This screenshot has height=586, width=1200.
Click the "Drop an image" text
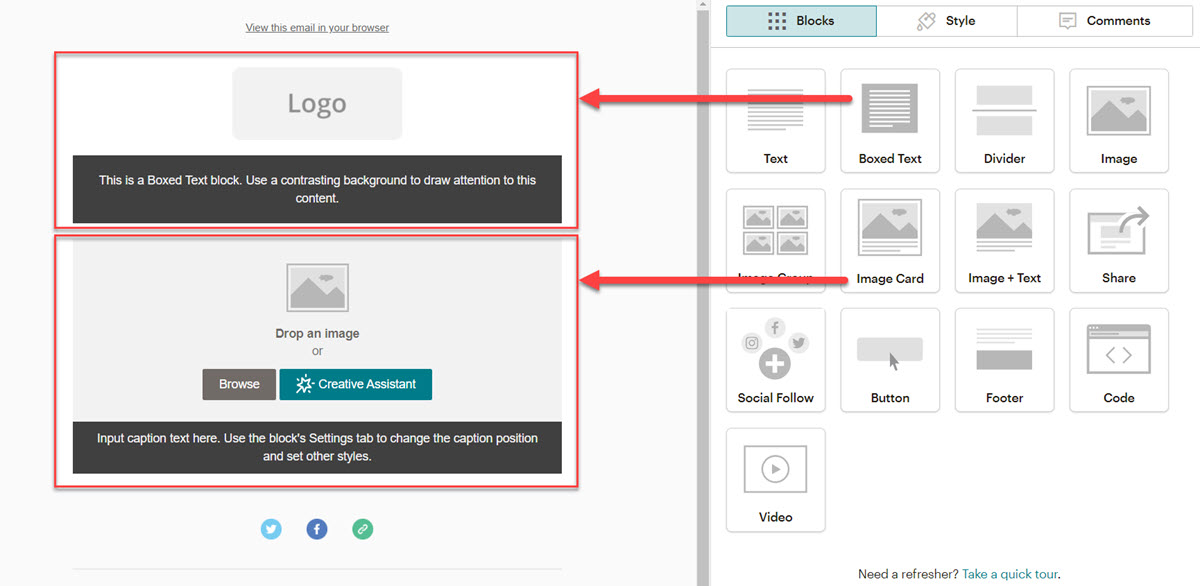[317, 334]
